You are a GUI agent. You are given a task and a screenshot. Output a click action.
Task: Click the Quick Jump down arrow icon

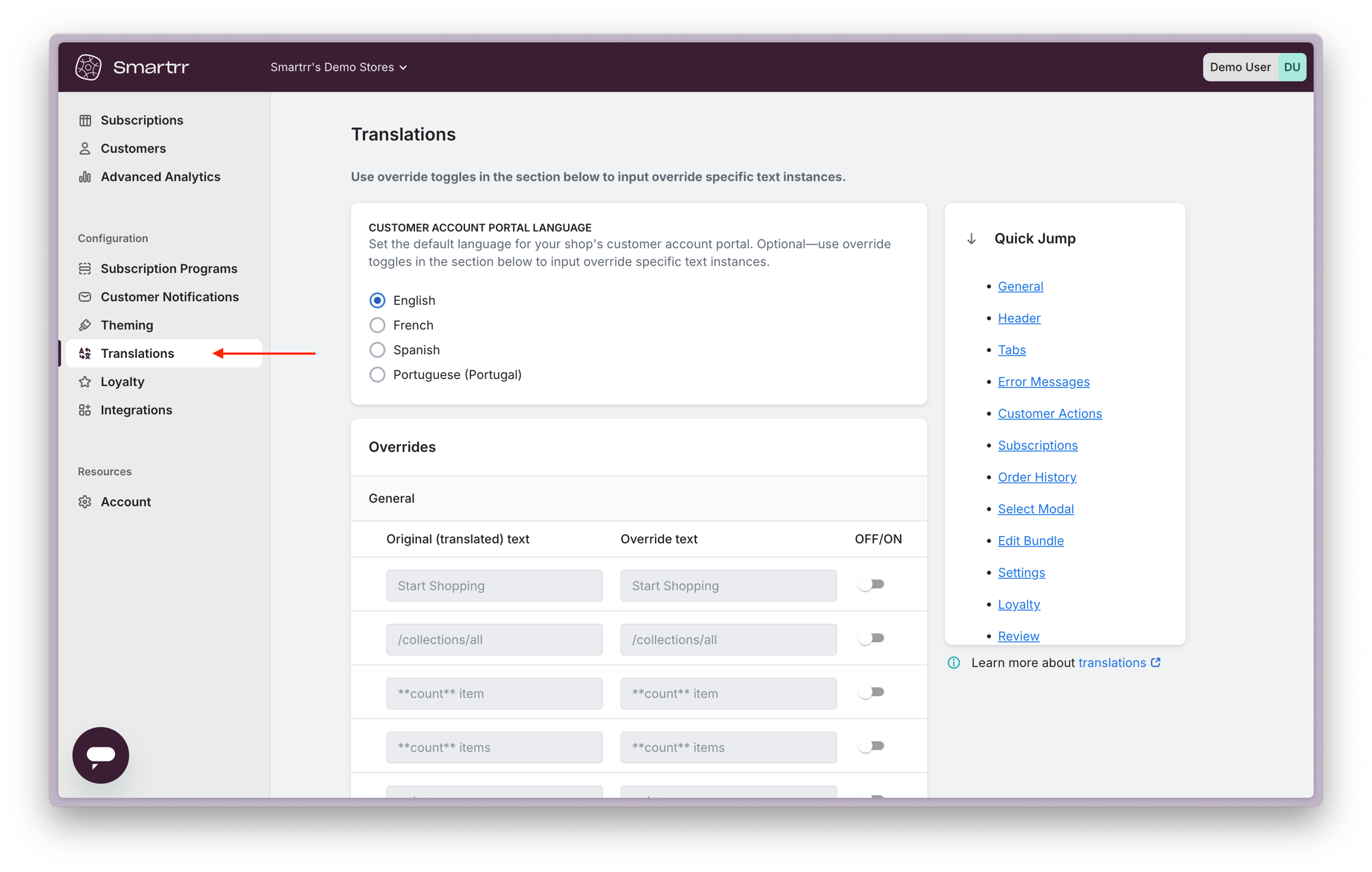click(971, 239)
